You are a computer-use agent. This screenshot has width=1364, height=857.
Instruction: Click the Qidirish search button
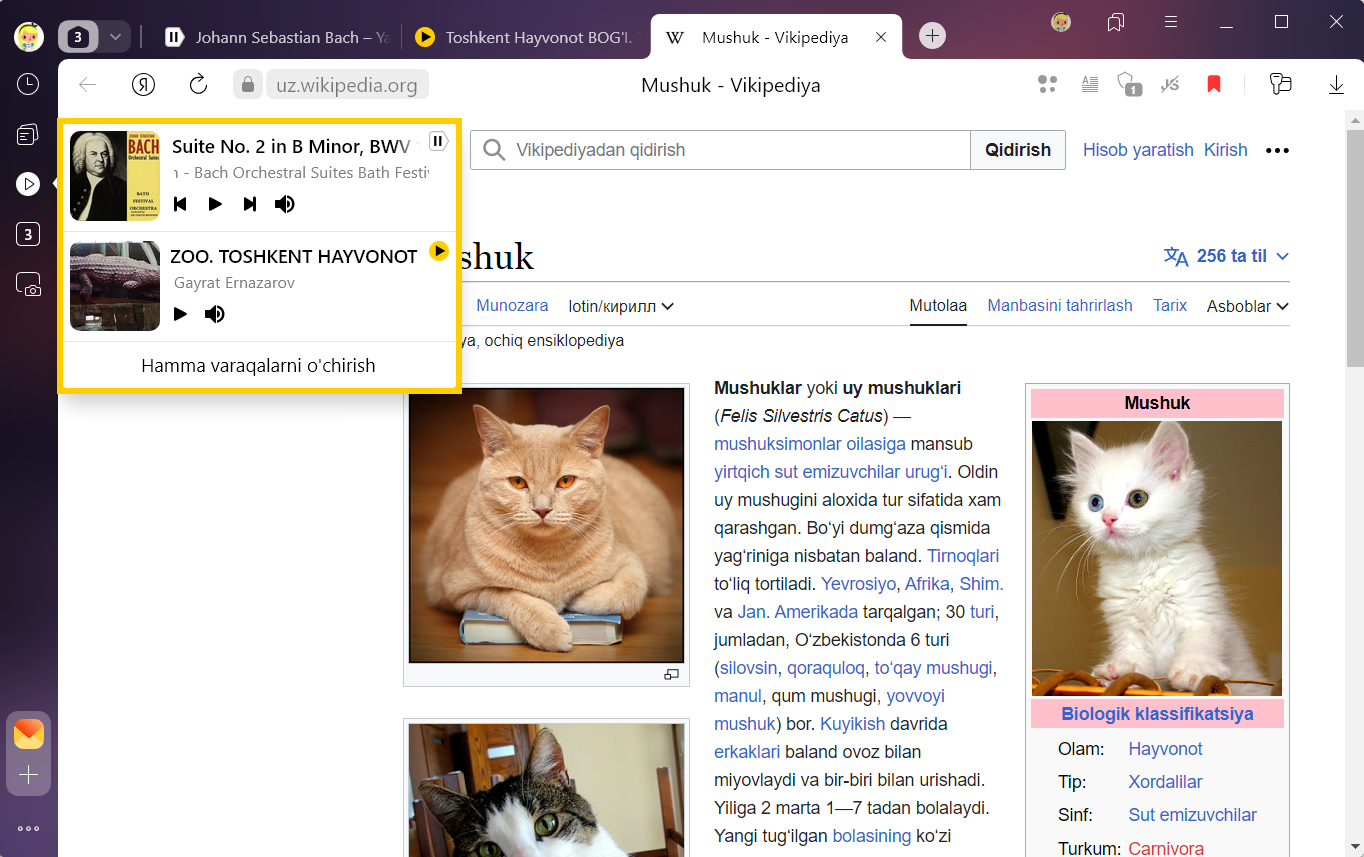click(x=1017, y=150)
